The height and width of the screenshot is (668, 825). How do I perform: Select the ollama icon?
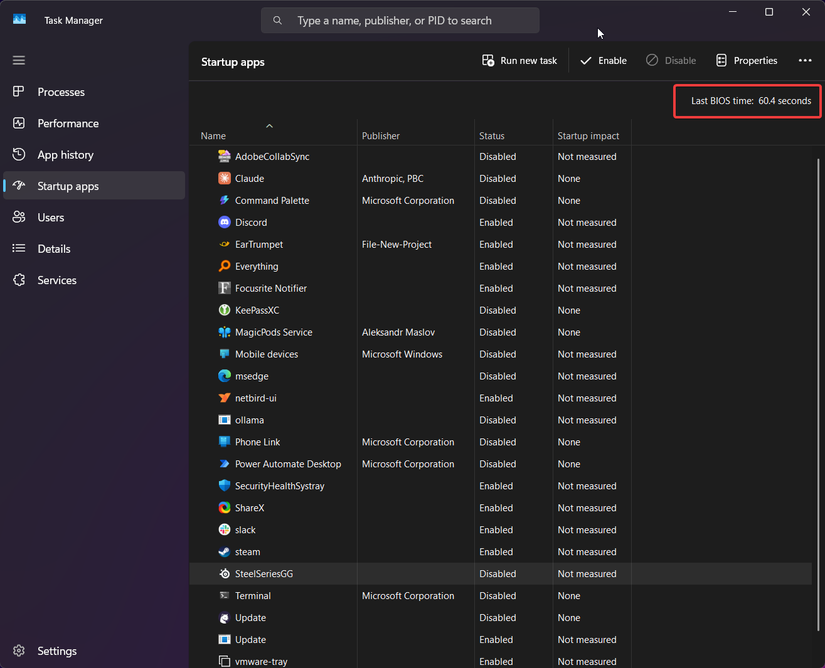tap(225, 420)
